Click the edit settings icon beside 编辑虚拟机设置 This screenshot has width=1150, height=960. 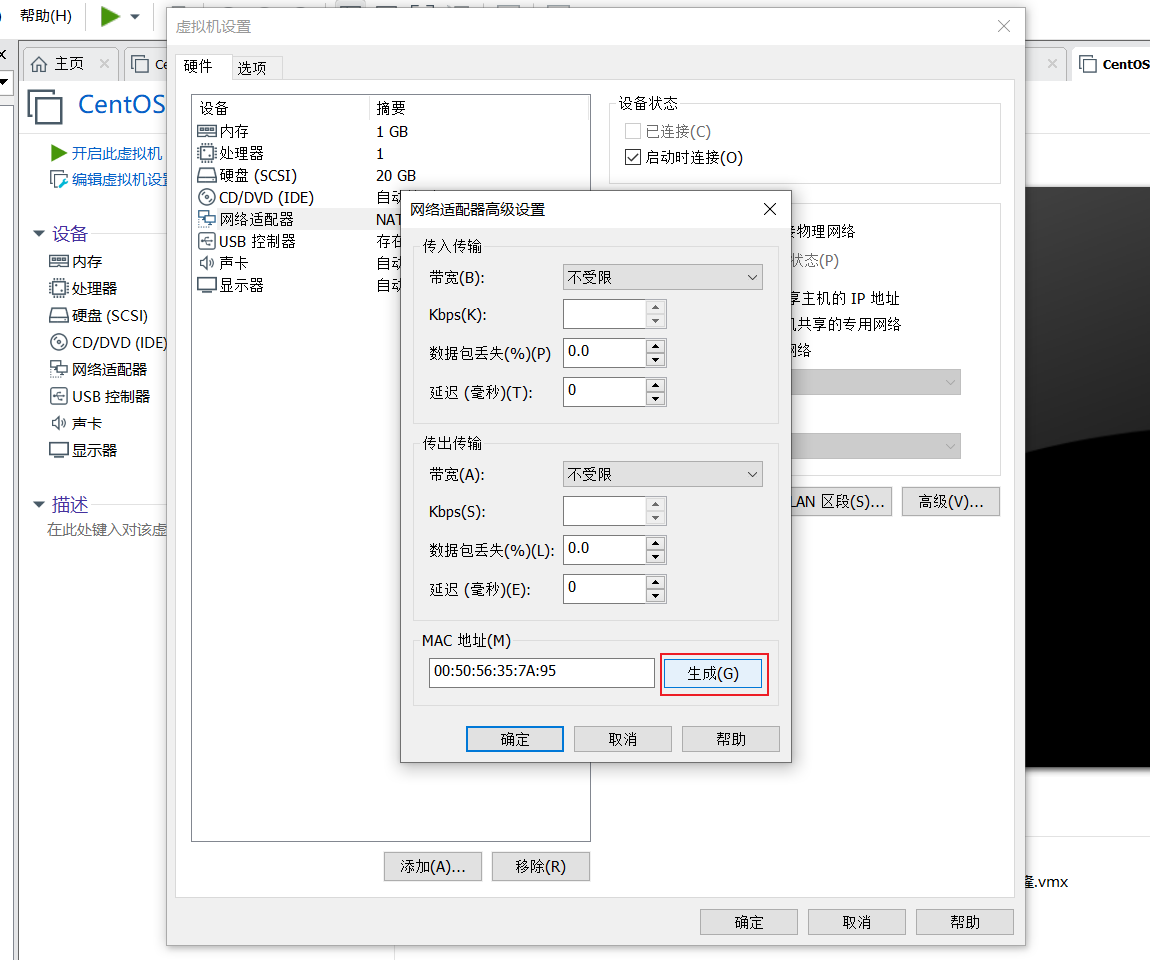tap(59, 180)
